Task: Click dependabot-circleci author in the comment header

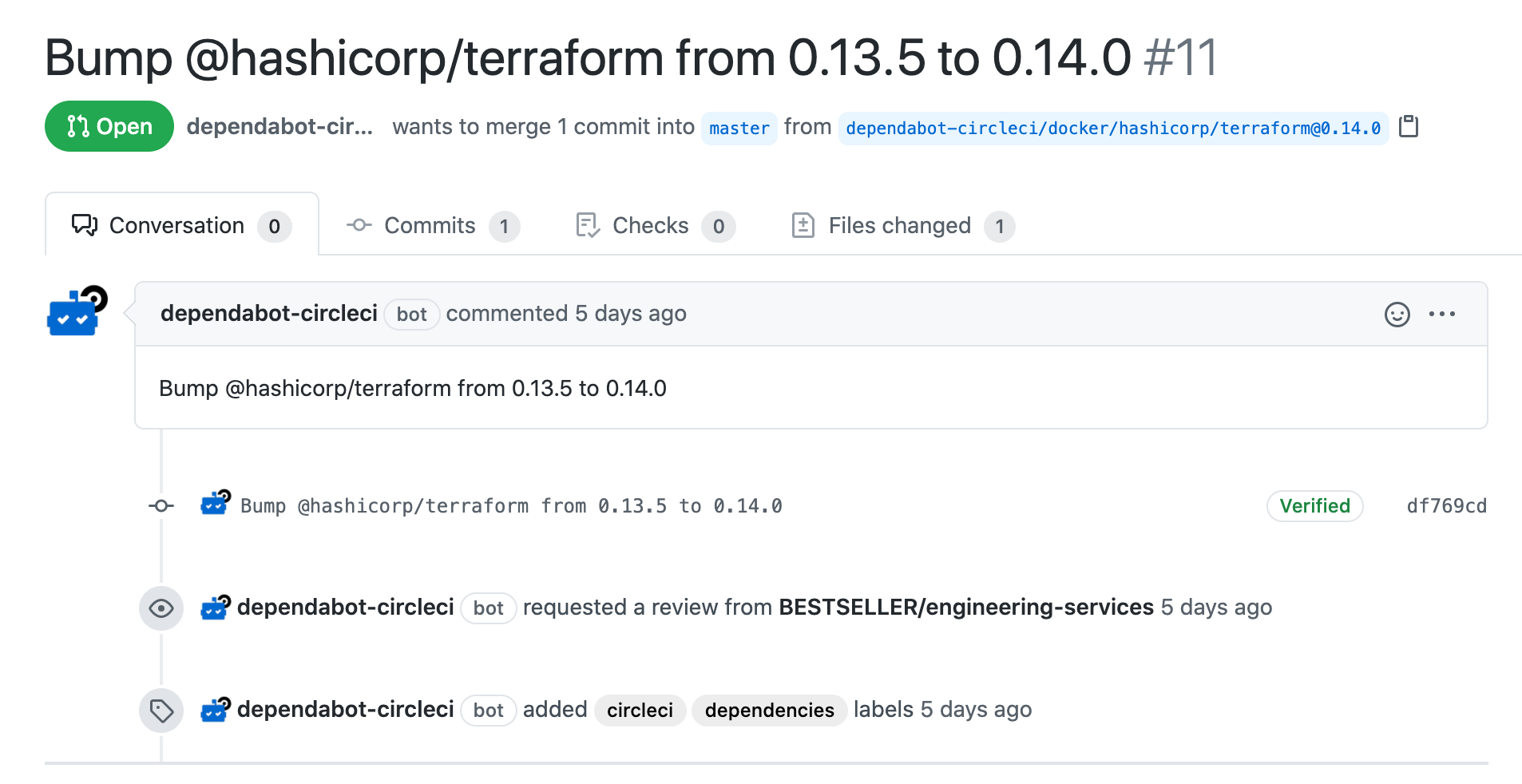Action: (x=269, y=313)
